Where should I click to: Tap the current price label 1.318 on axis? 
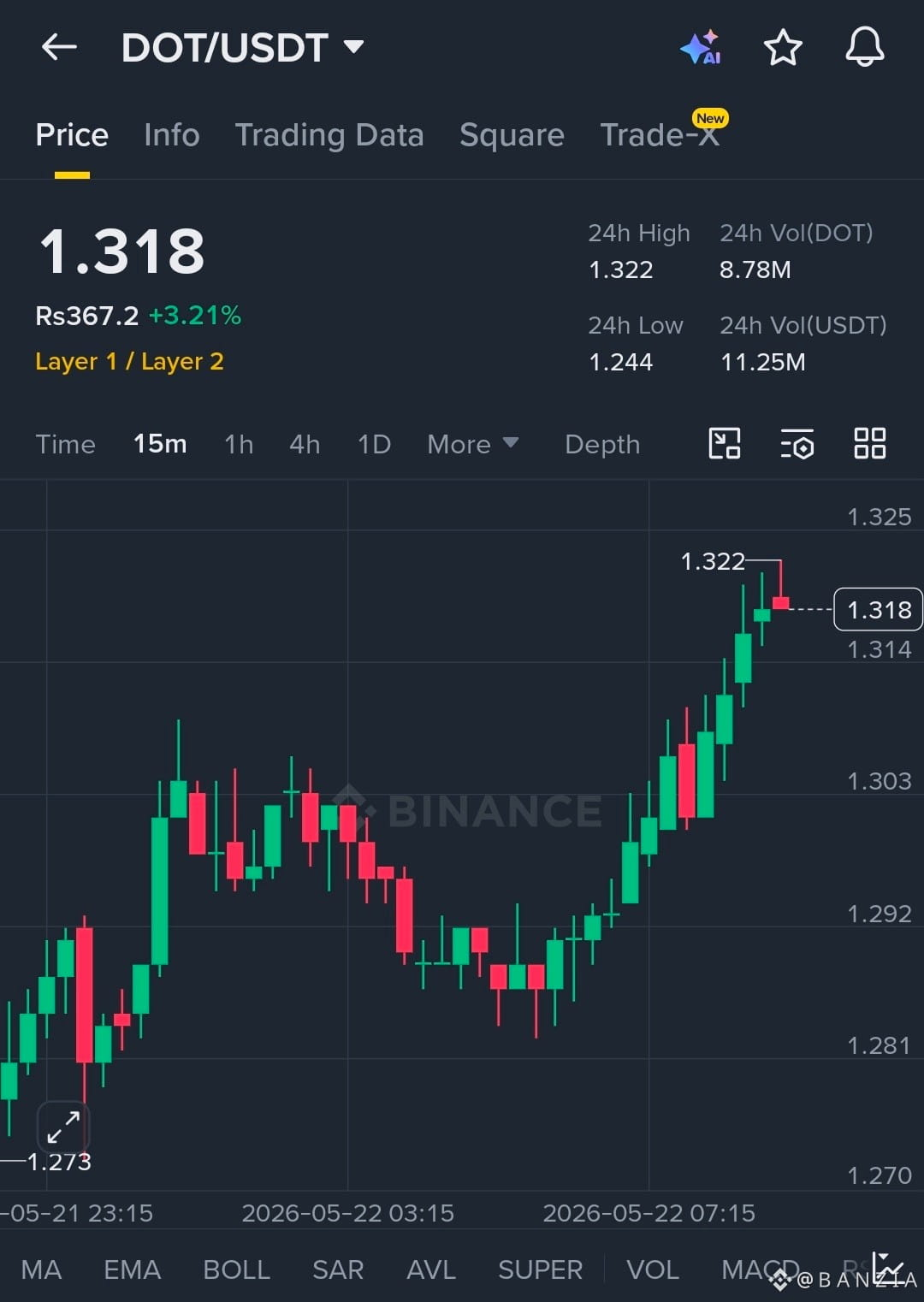tap(879, 610)
